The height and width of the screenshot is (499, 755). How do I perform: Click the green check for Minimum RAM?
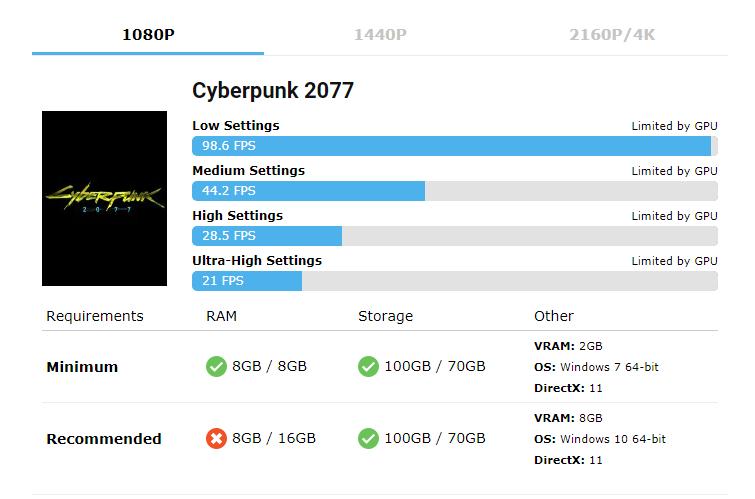pyautogui.click(x=216, y=367)
